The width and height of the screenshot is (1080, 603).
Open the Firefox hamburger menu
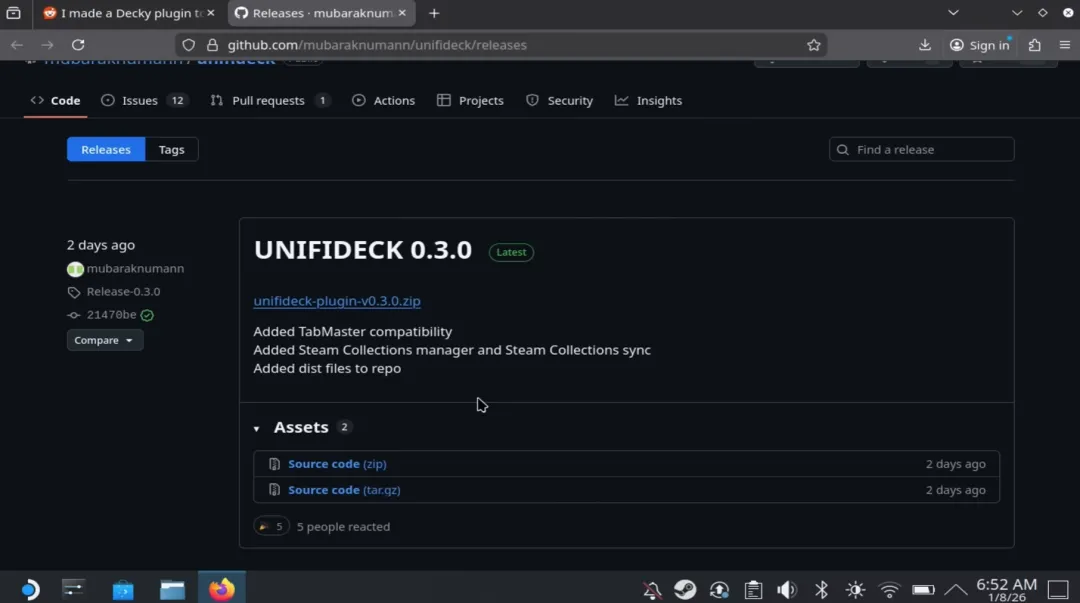(x=1064, y=45)
